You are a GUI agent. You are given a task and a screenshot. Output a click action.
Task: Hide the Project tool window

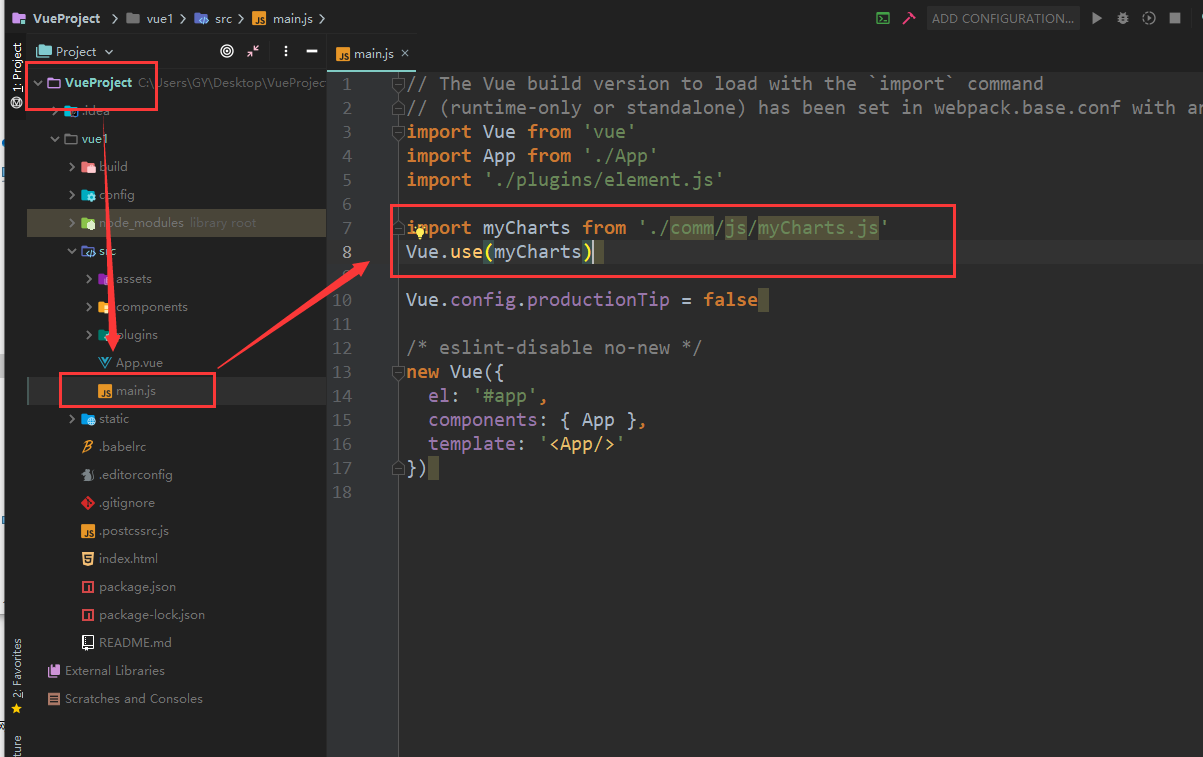pyautogui.click(x=312, y=51)
